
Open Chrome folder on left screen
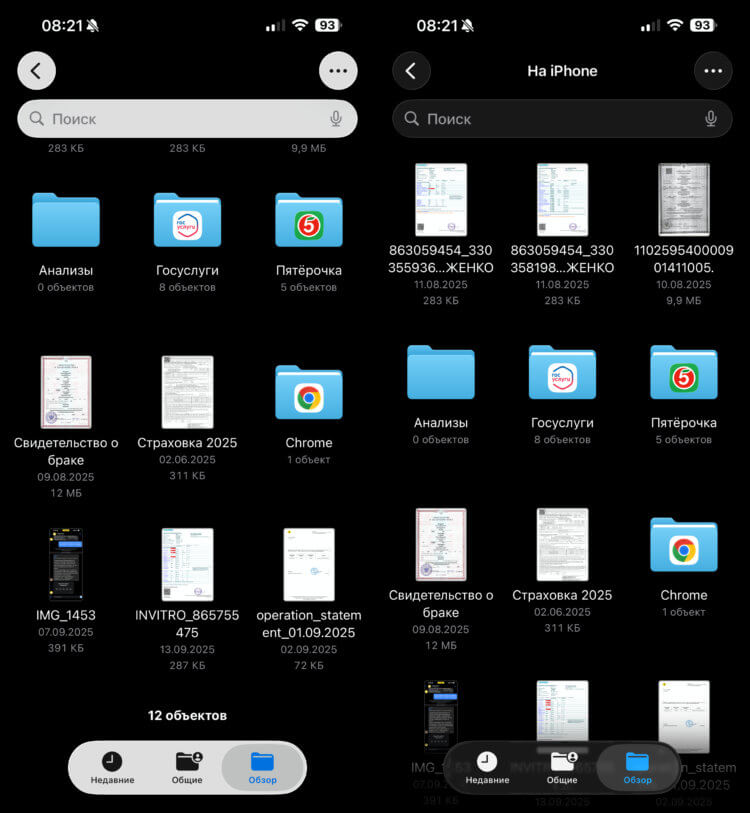(309, 392)
